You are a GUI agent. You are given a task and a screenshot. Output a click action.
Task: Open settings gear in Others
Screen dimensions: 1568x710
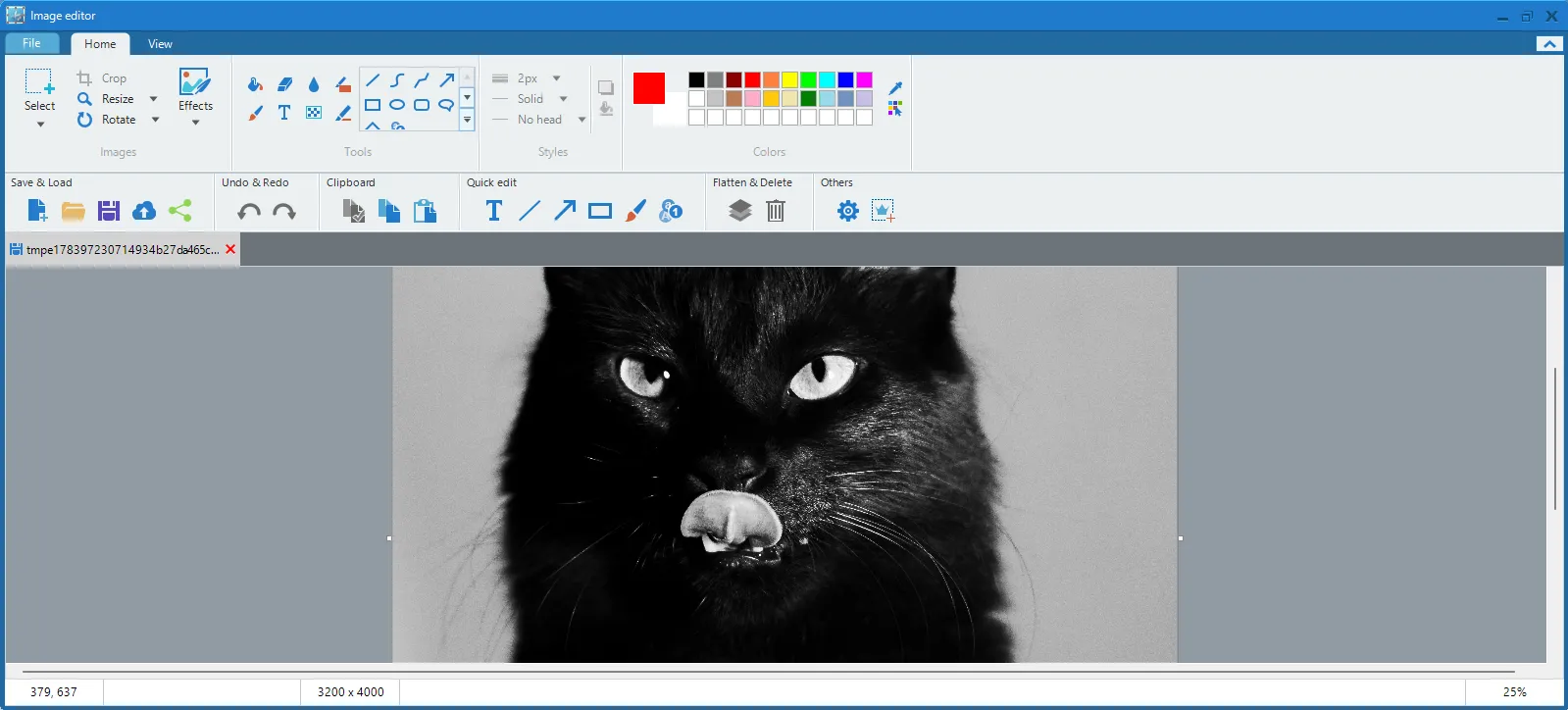848,211
